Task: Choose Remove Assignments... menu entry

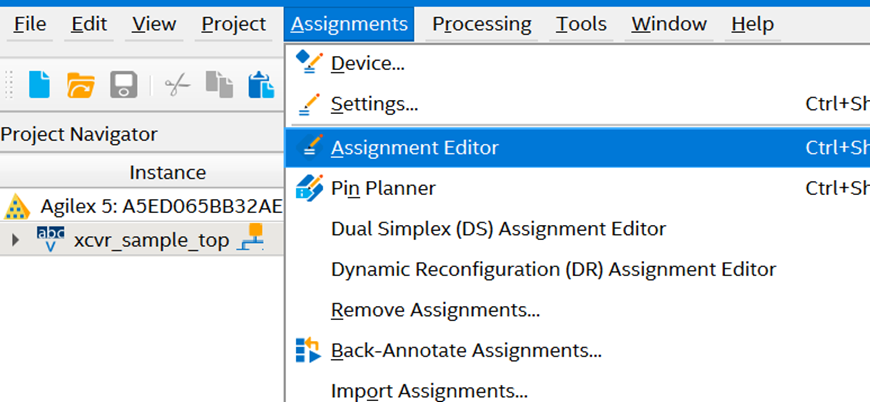Action: (x=435, y=310)
